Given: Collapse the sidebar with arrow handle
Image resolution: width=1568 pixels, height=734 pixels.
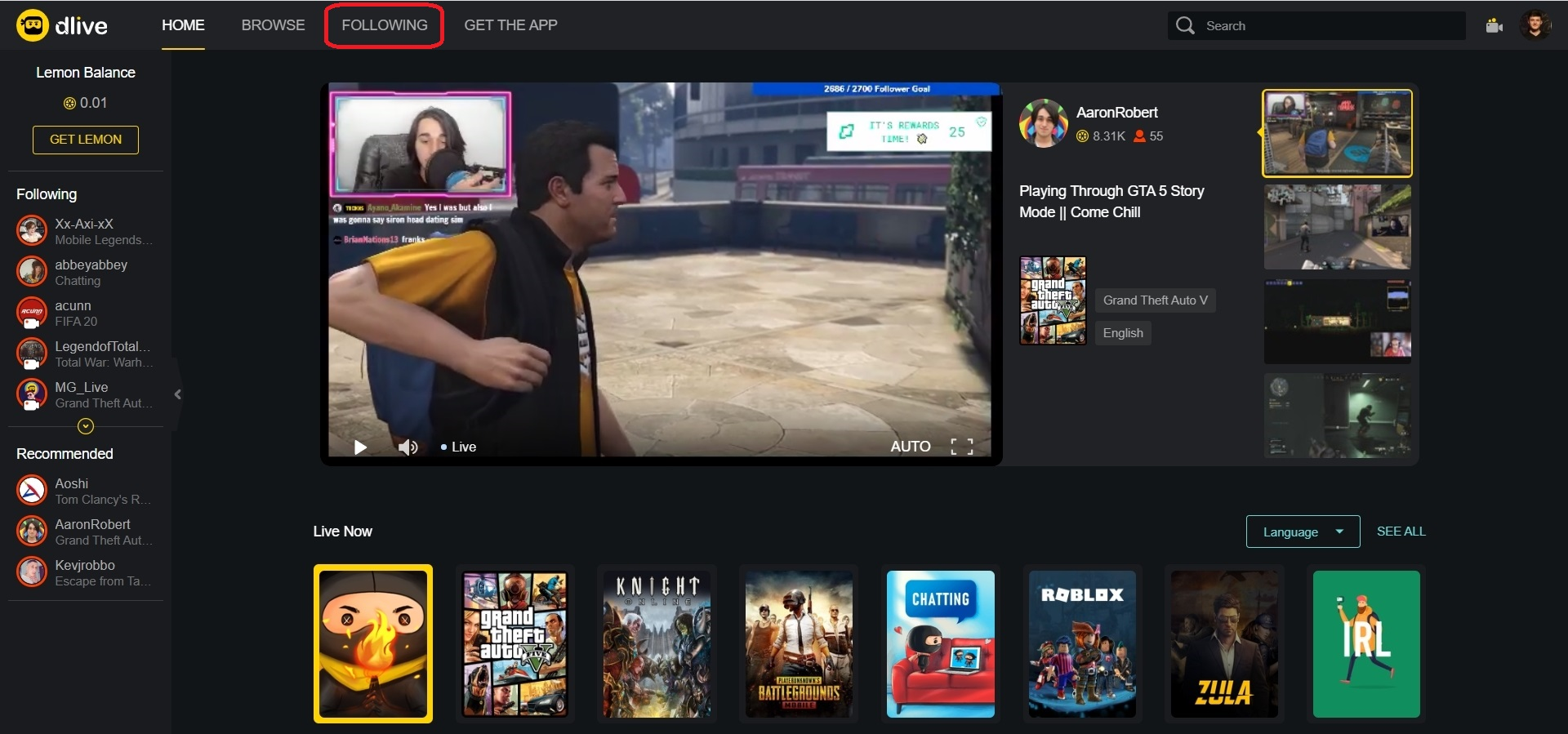Looking at the screenshot, I should [x=177, y=394].
